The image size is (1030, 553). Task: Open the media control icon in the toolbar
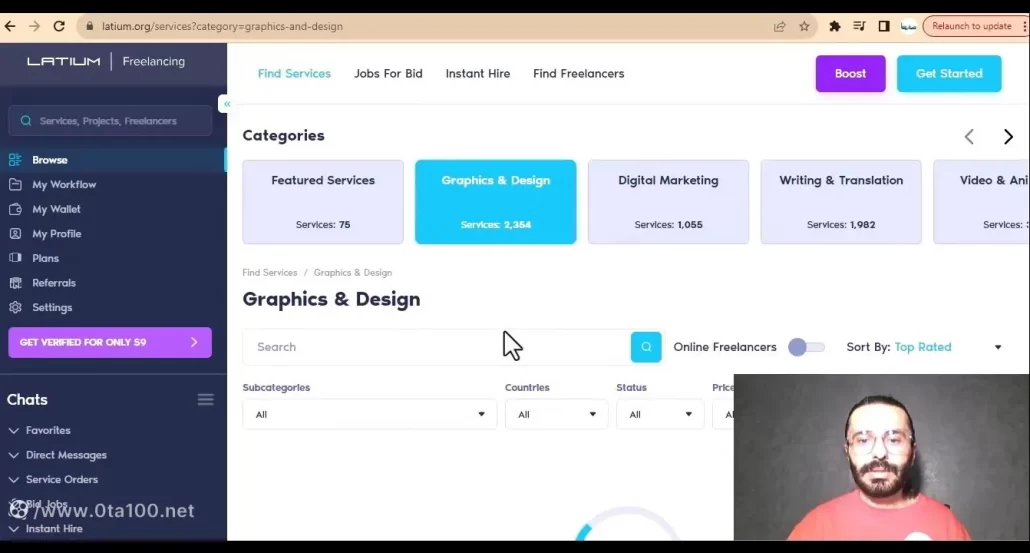(859, 26)
